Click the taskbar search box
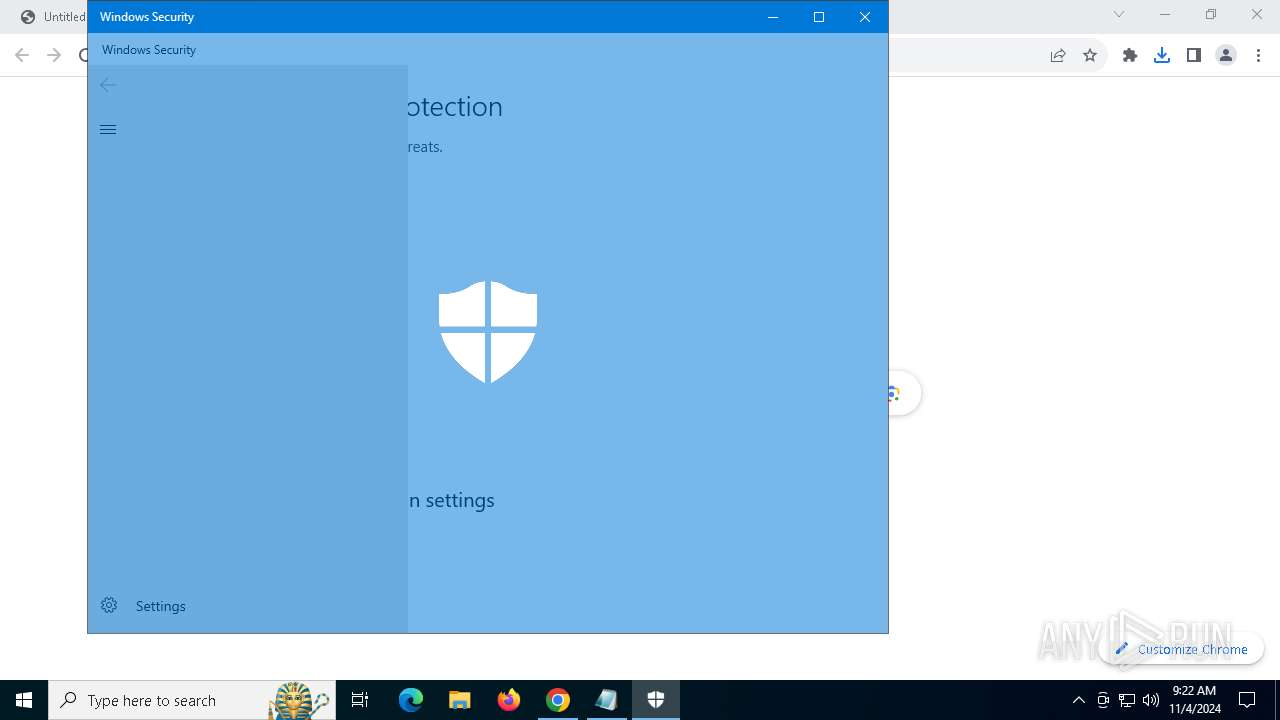 tap(192, 700)
